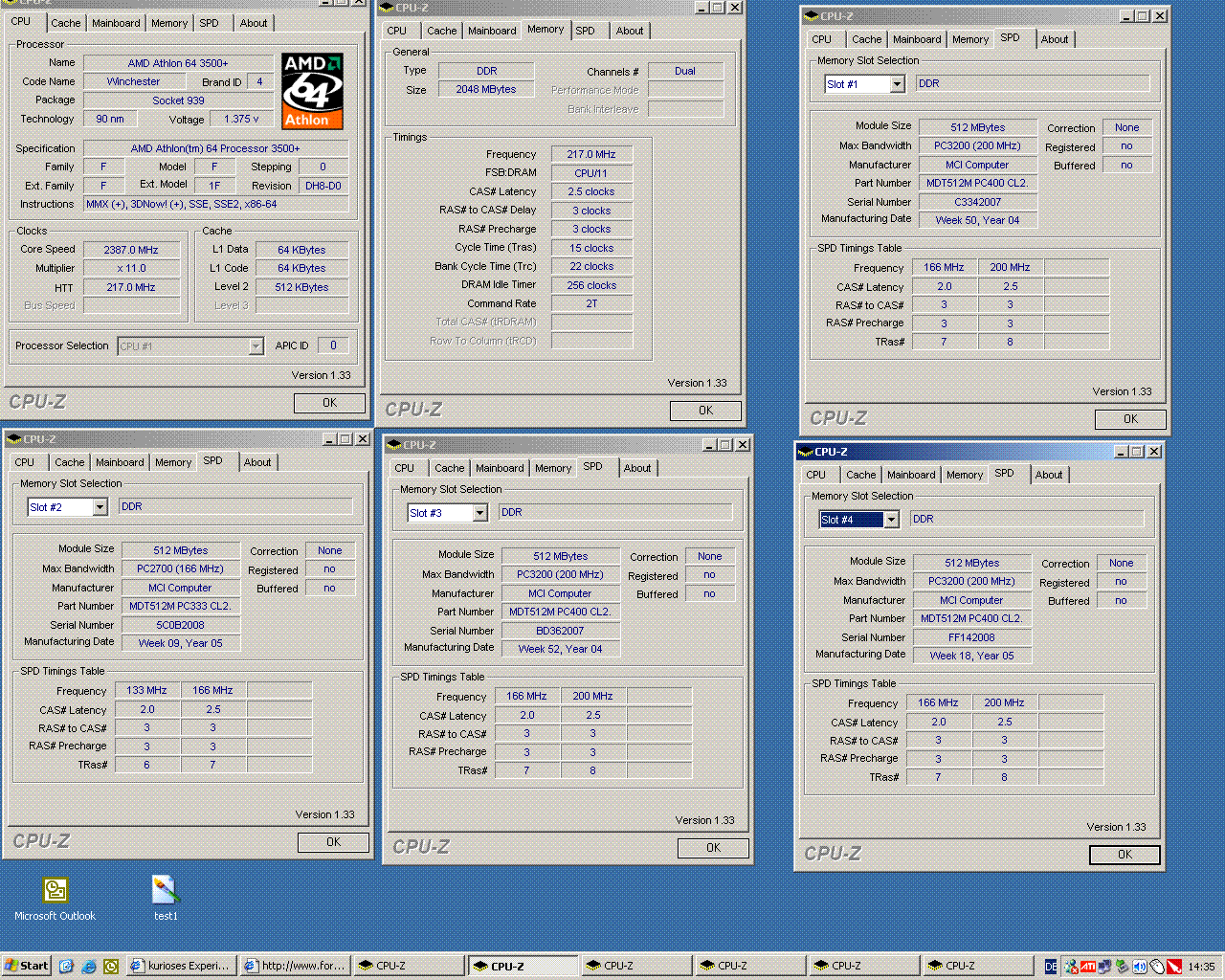Click the Package value Socket 939
This screenshot has height=980, width=1225.
(x=178, y=100)
